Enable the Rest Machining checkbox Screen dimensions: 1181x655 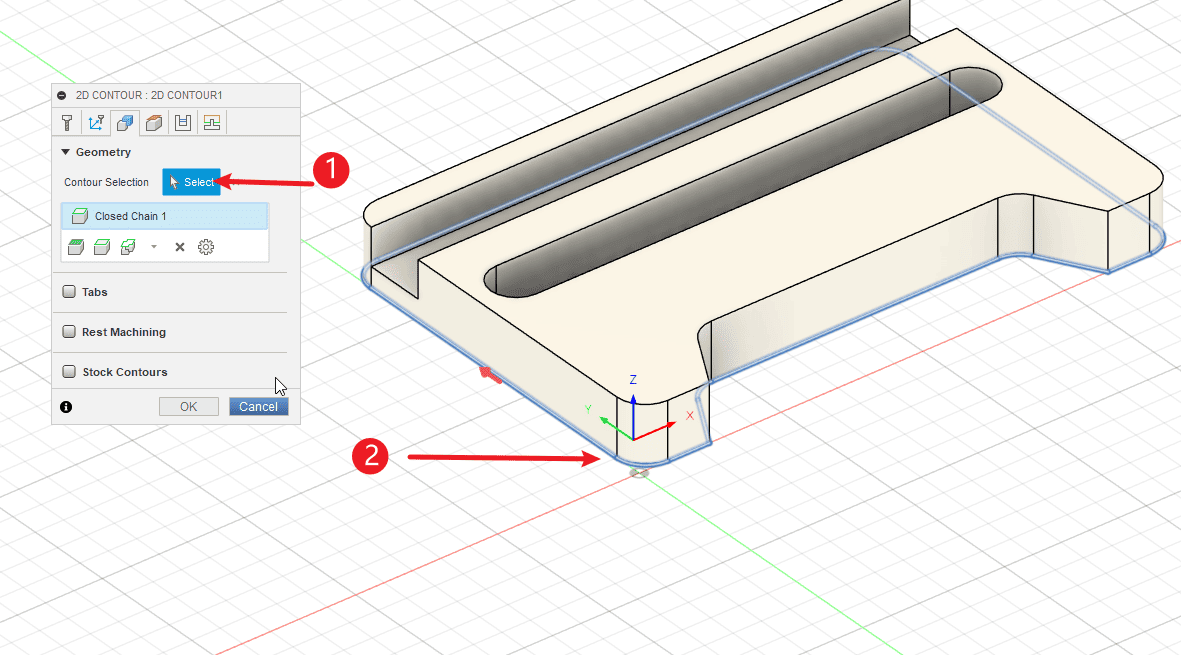pos(69,332)
